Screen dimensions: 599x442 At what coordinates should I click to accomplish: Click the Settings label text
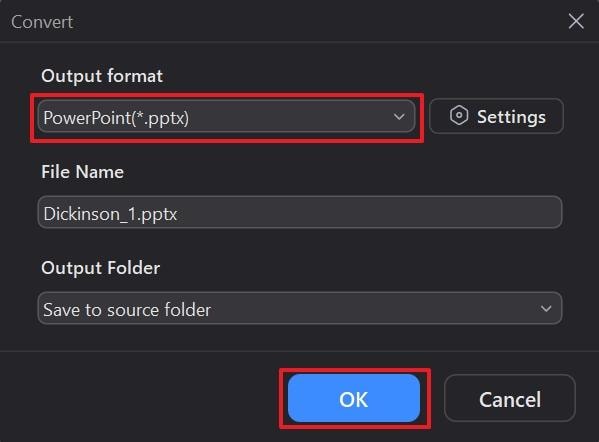click(511, 117)
